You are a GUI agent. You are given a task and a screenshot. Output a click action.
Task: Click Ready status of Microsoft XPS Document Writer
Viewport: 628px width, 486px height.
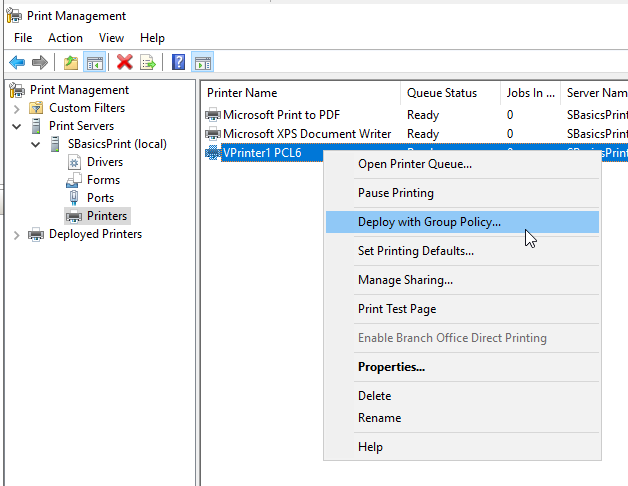pyautogui.click(x=423, y=133)
